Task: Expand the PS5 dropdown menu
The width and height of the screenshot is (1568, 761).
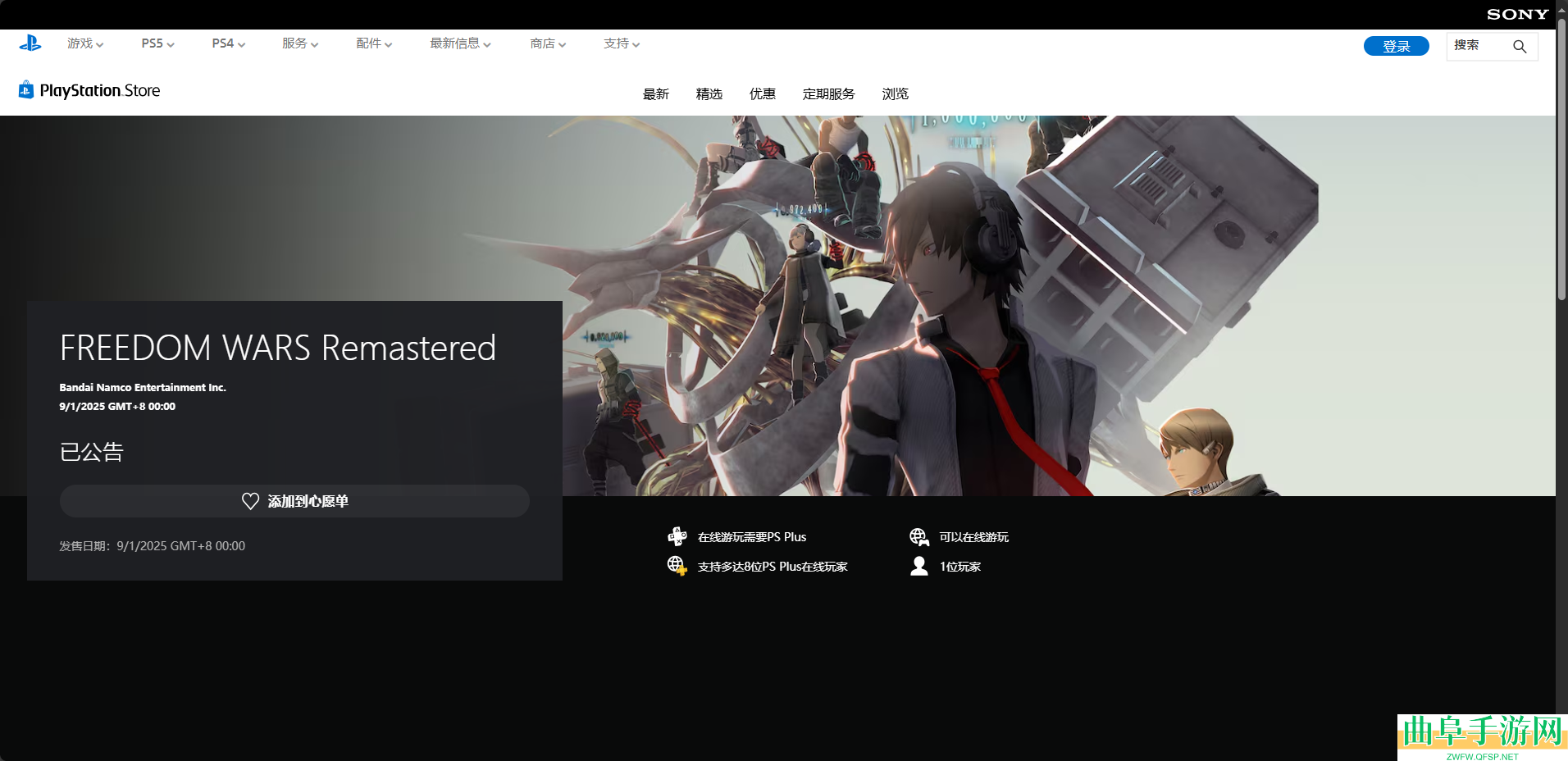Action: (x=157, y=43)
